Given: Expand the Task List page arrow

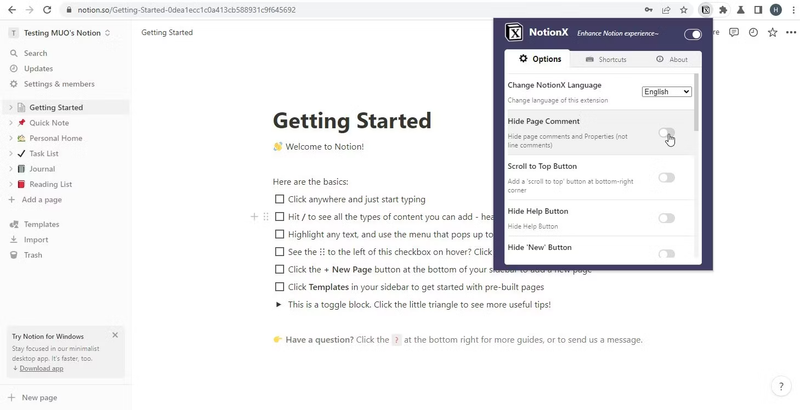Looking at the screenshot, I should point(11,153).
